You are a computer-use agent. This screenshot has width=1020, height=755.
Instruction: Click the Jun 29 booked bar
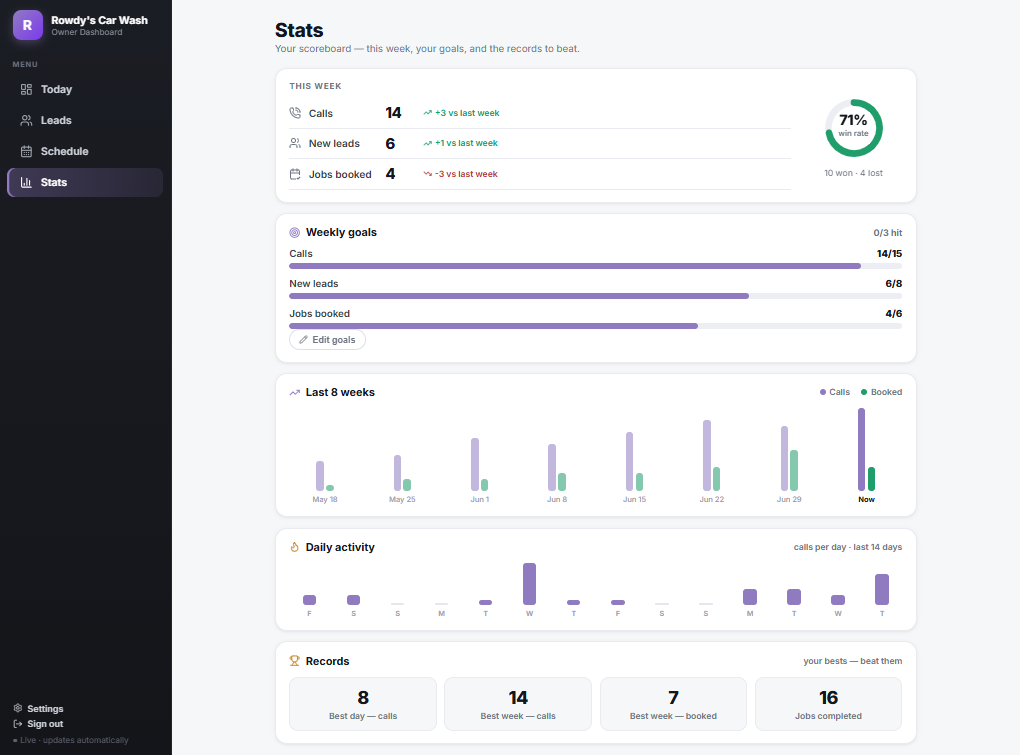click(x=794, y=470)
